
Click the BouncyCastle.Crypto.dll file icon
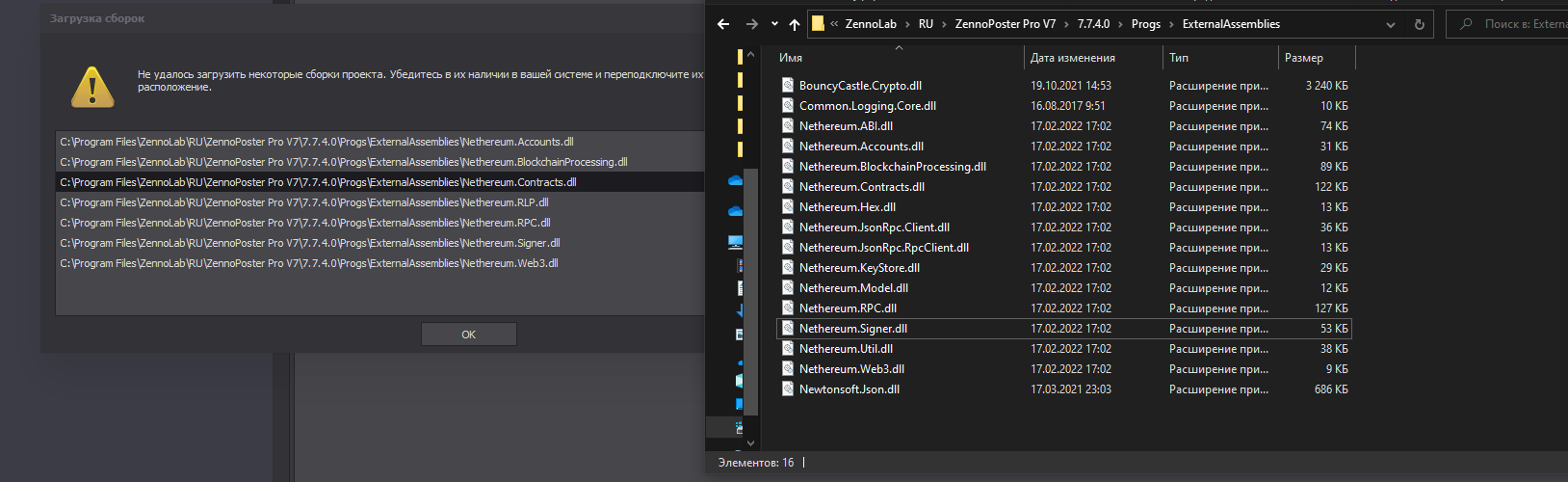click(x=788, y=86)
